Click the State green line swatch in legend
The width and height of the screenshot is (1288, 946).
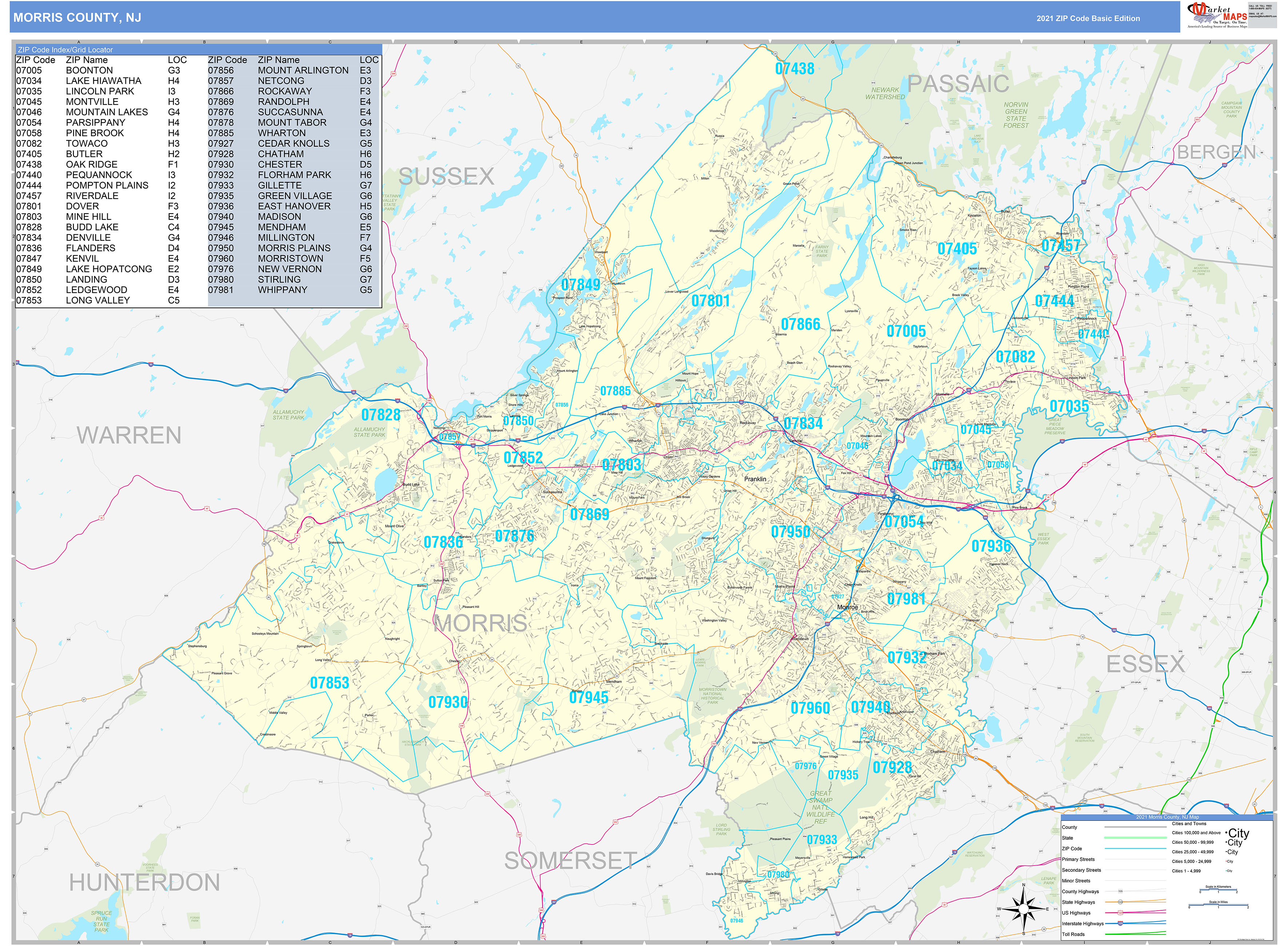tap(1135, 838)
